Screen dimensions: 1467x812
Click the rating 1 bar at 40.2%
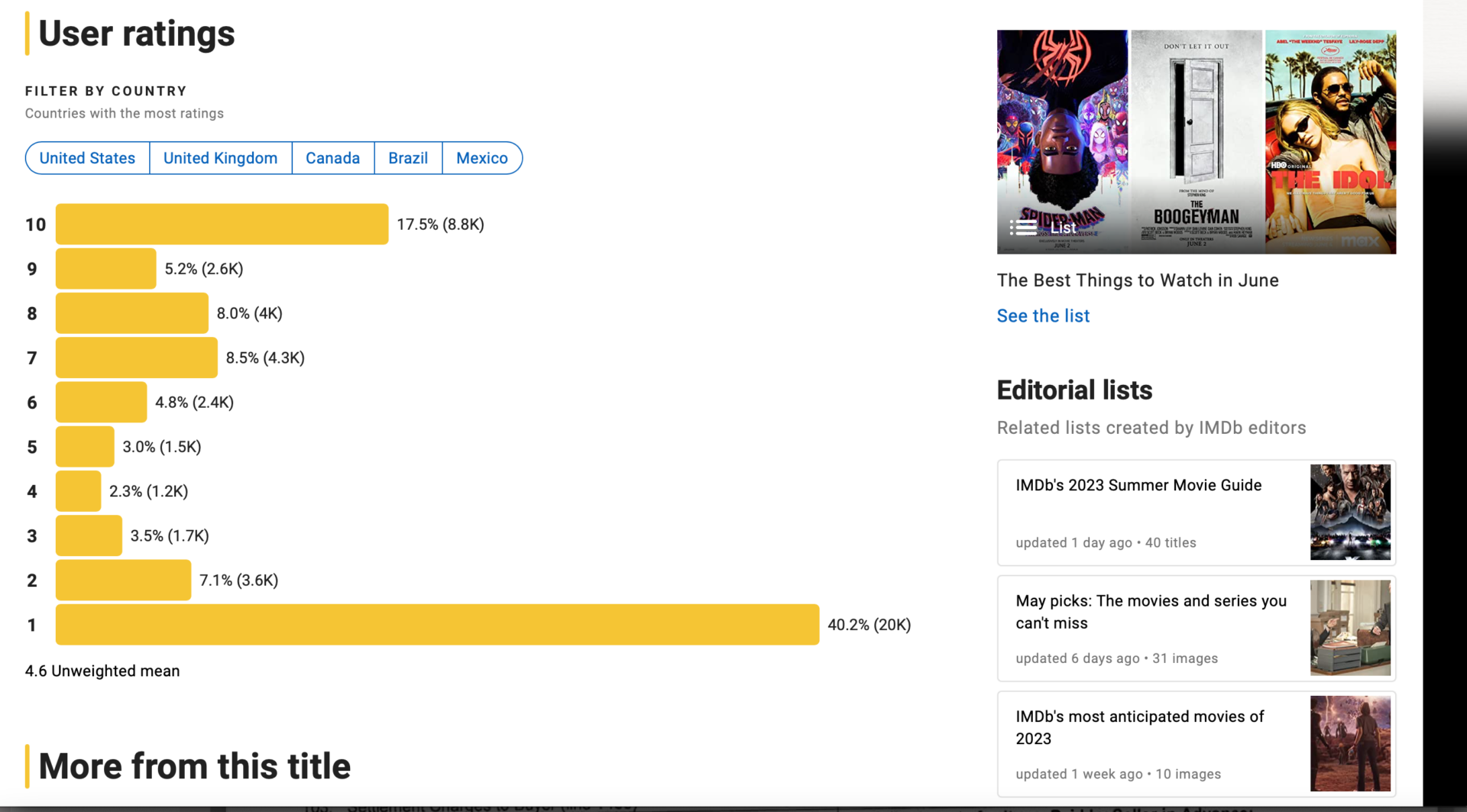[437, 625]
